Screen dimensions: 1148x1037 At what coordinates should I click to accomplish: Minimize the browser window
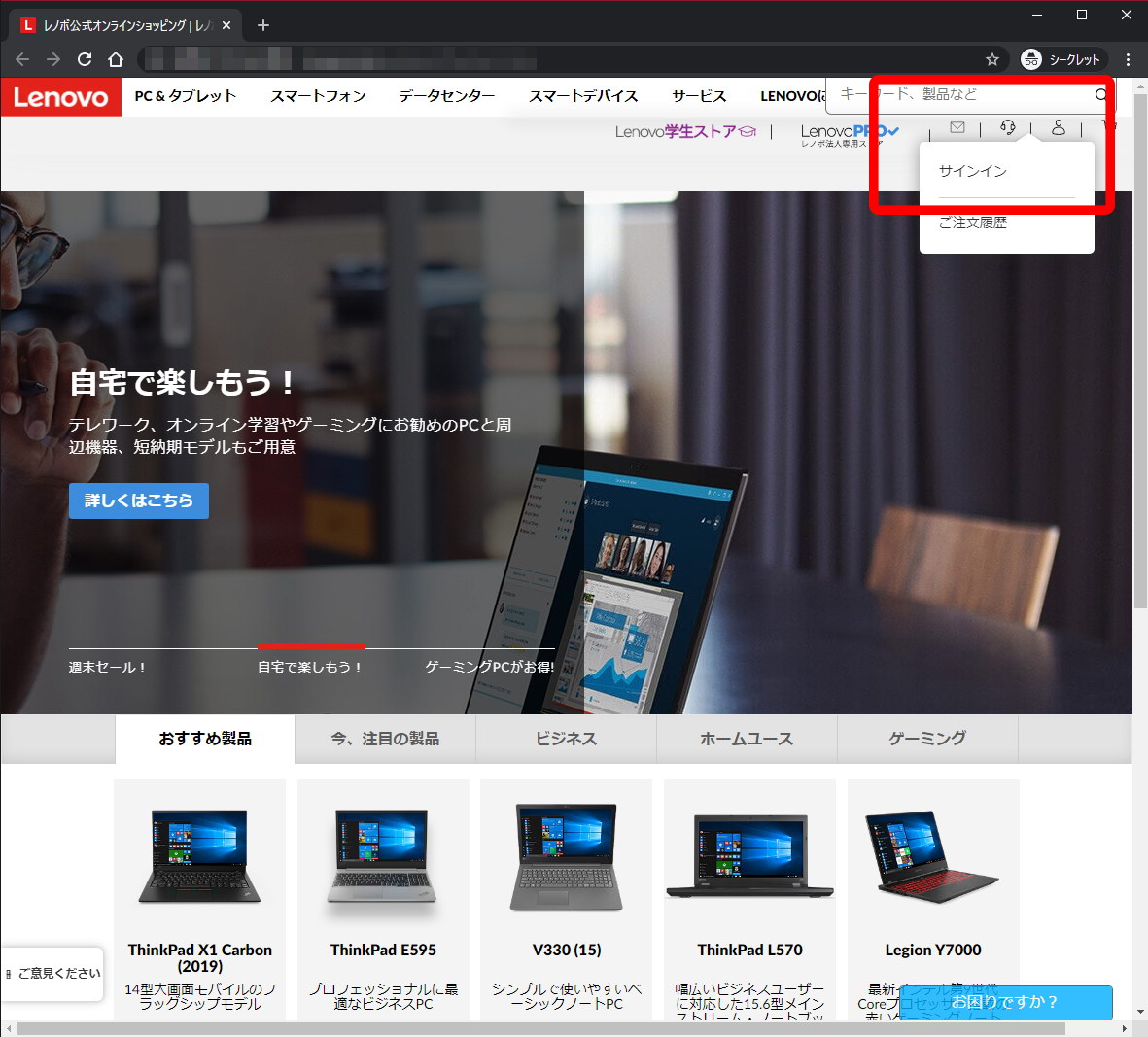click(x=1037, y=15)
